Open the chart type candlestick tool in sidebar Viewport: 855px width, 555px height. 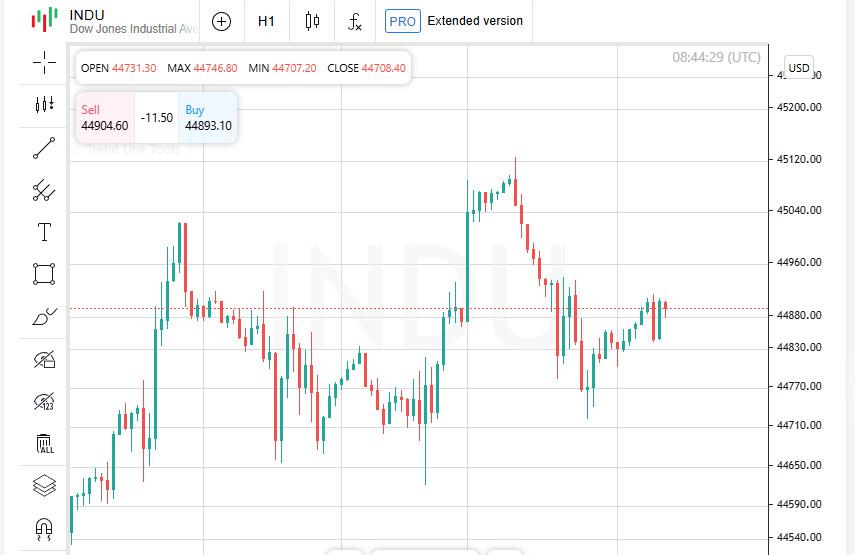click(44, 104)
